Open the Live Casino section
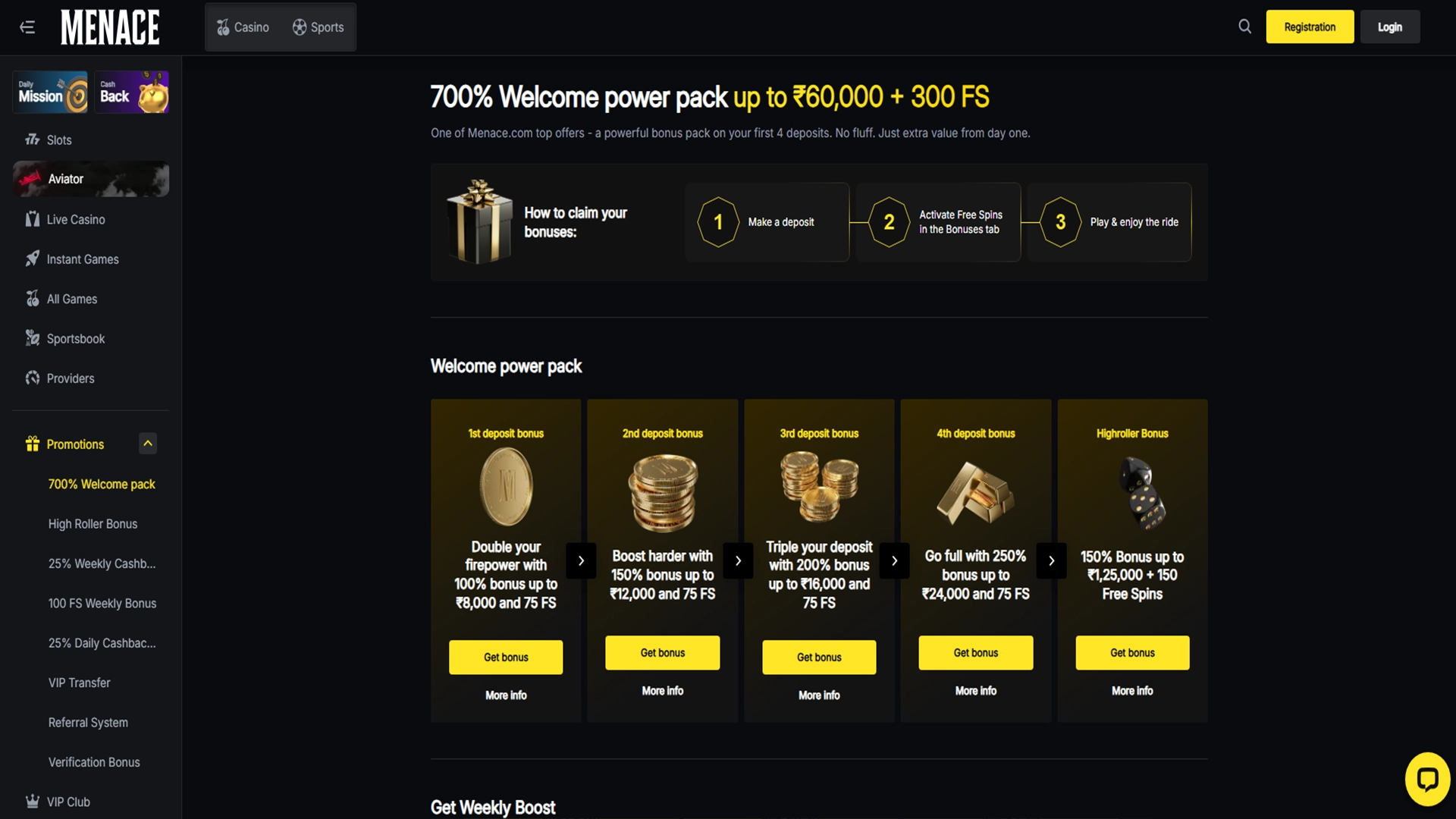The image size is (1456, 819). [x=75, y=219]
